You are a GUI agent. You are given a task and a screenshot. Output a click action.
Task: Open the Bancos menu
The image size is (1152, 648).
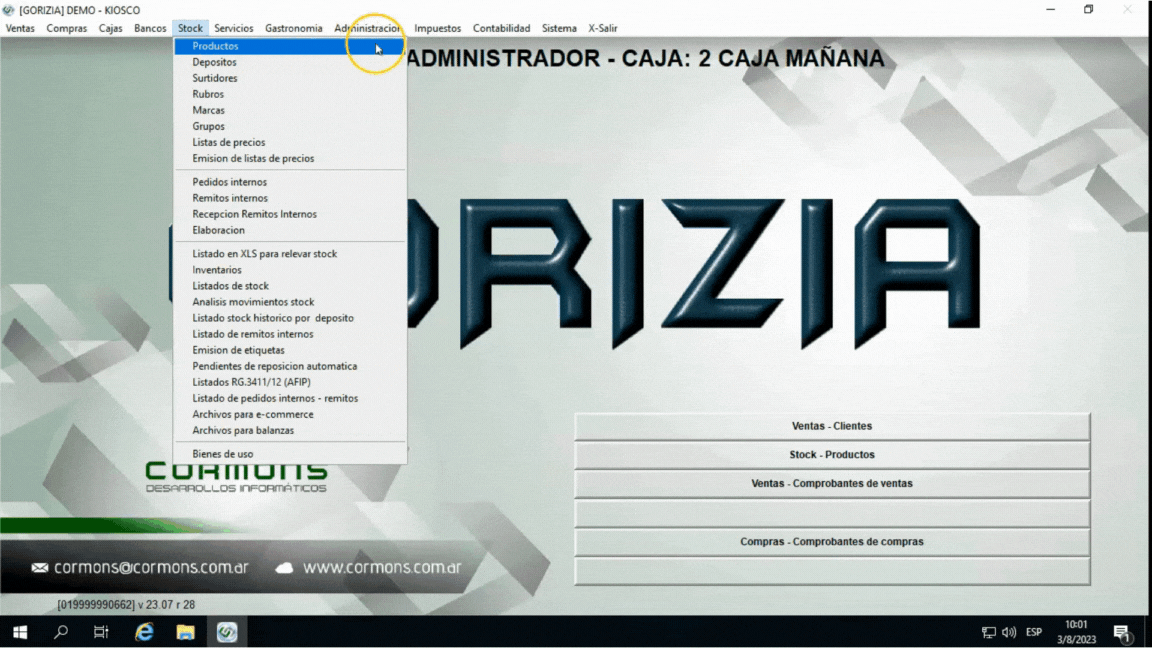(150, 28)
